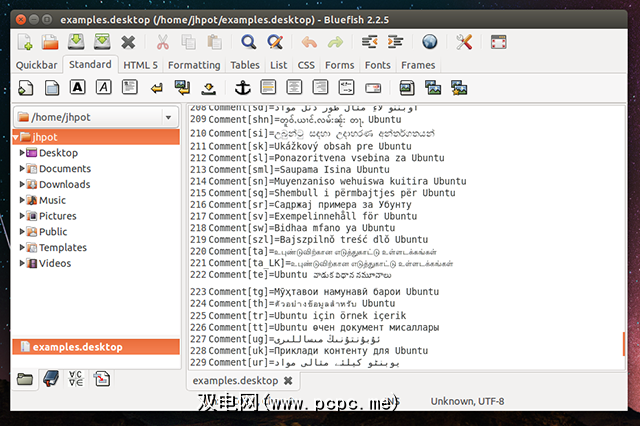Indent the selected lines
Image resolution: width=640 pixels, height=426 pixels.
395,42
